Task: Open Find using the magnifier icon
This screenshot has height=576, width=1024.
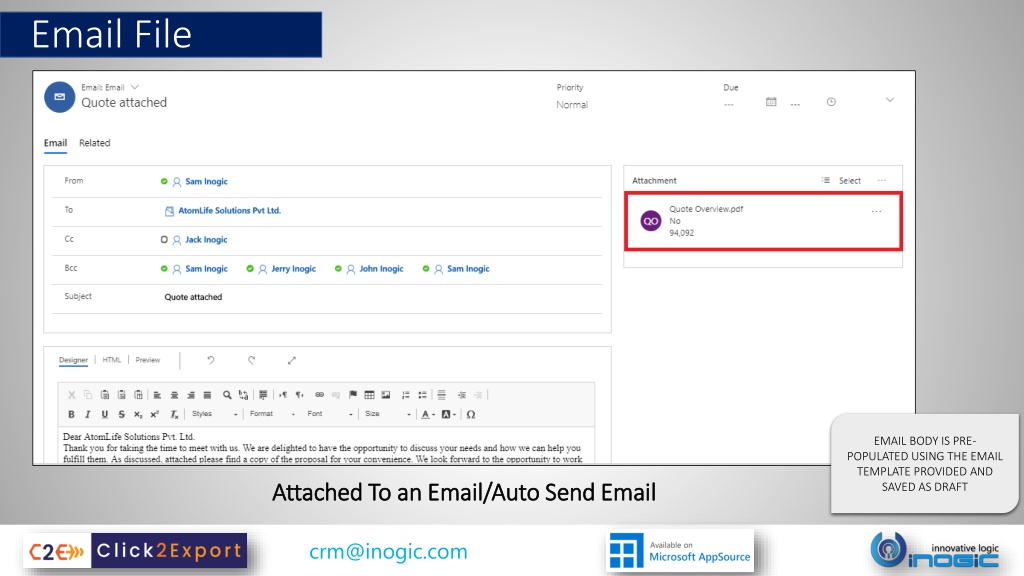Action: (227, 394)
